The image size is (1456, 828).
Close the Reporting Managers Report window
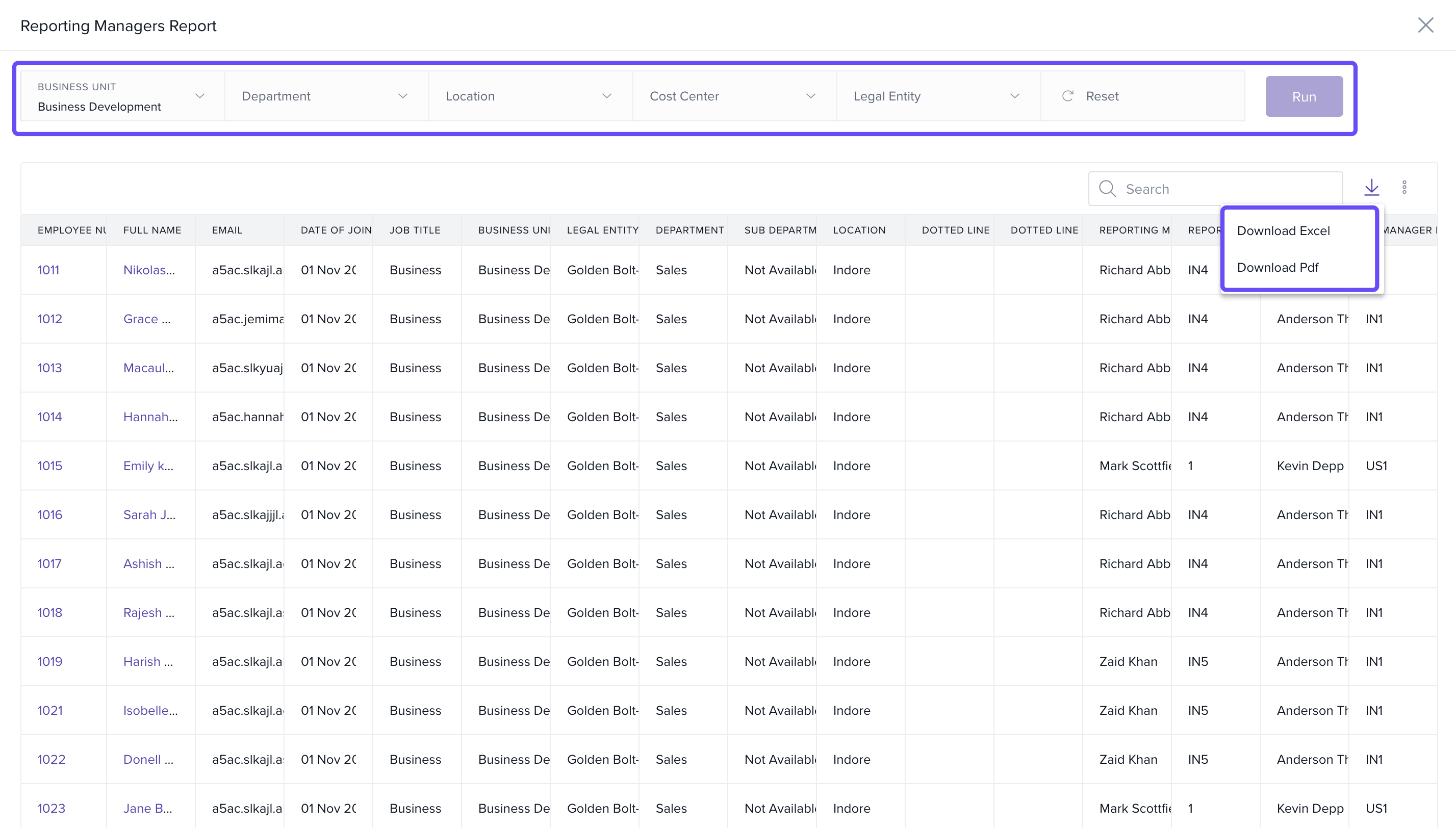[x=1425, y=25]
